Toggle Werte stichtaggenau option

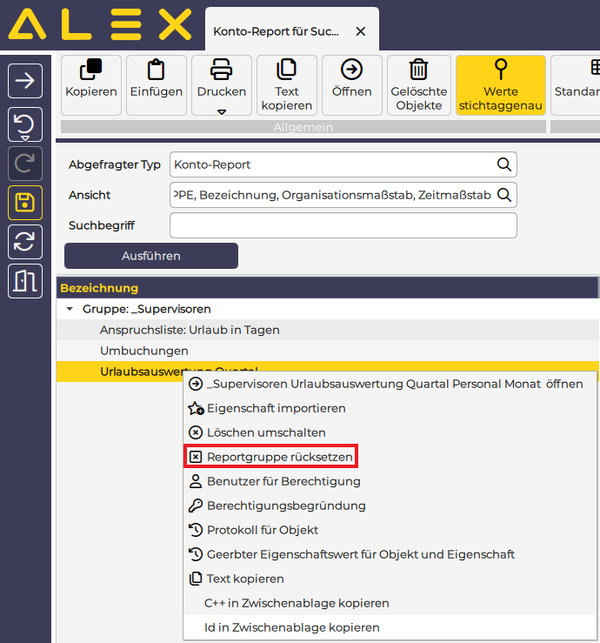(500, 85)
